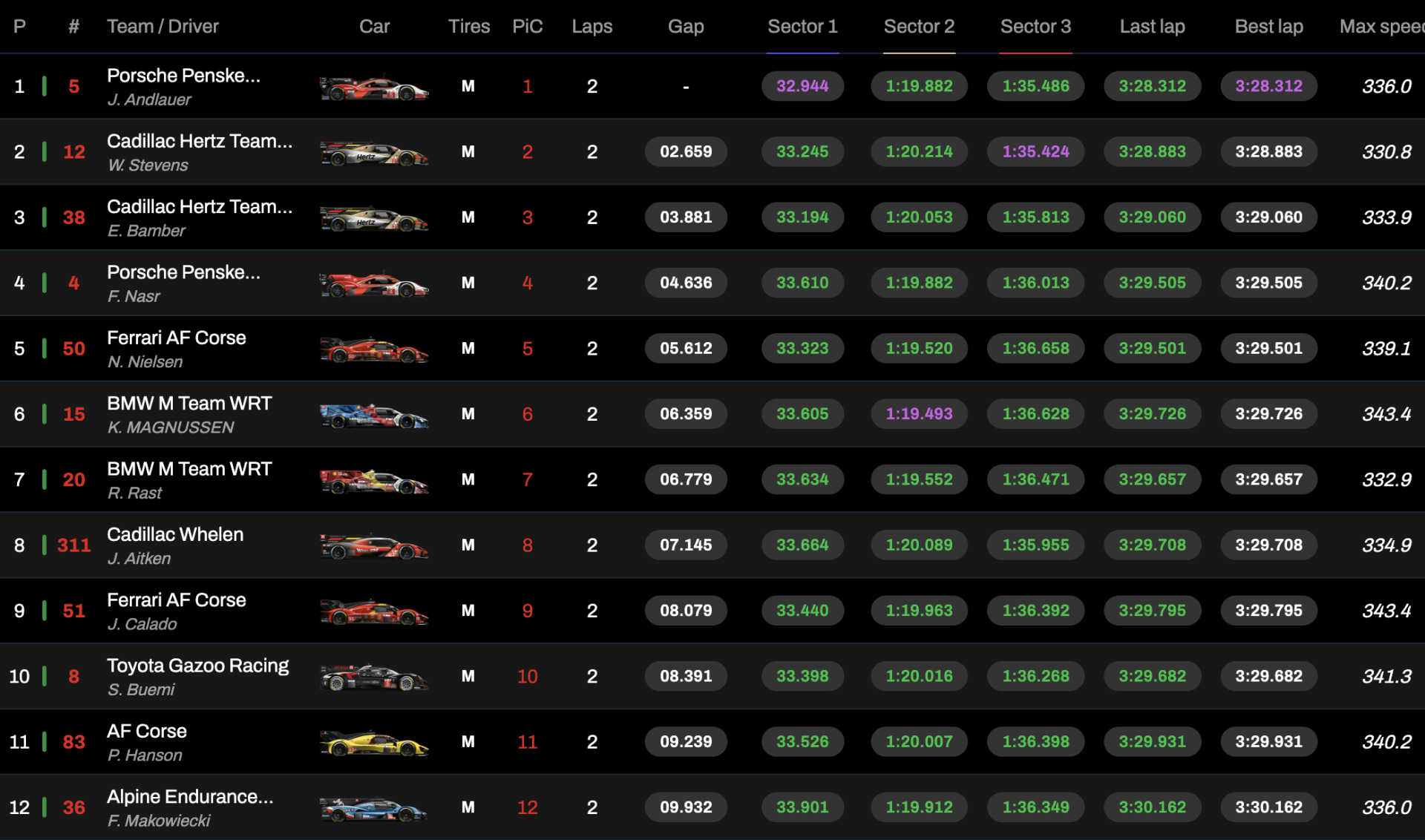Image resolution: width=1425 pixels, height=840 pixels.
Task: Click the #12 Cadillac Hertz car image
Action: tap(374, 153)
